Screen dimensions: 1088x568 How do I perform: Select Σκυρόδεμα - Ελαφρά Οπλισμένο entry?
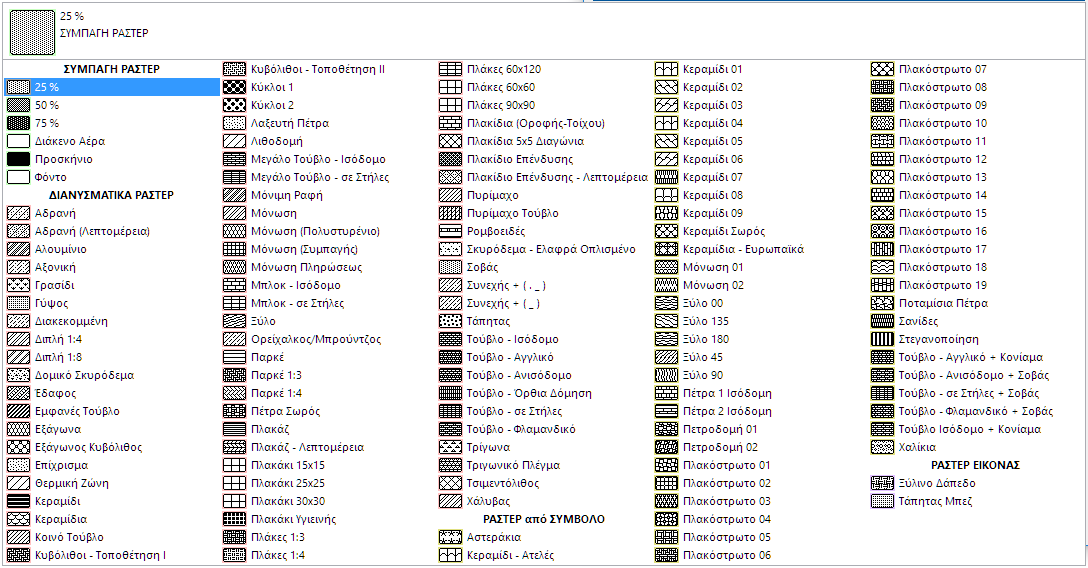pyautogui.click(x=551, y=250)
